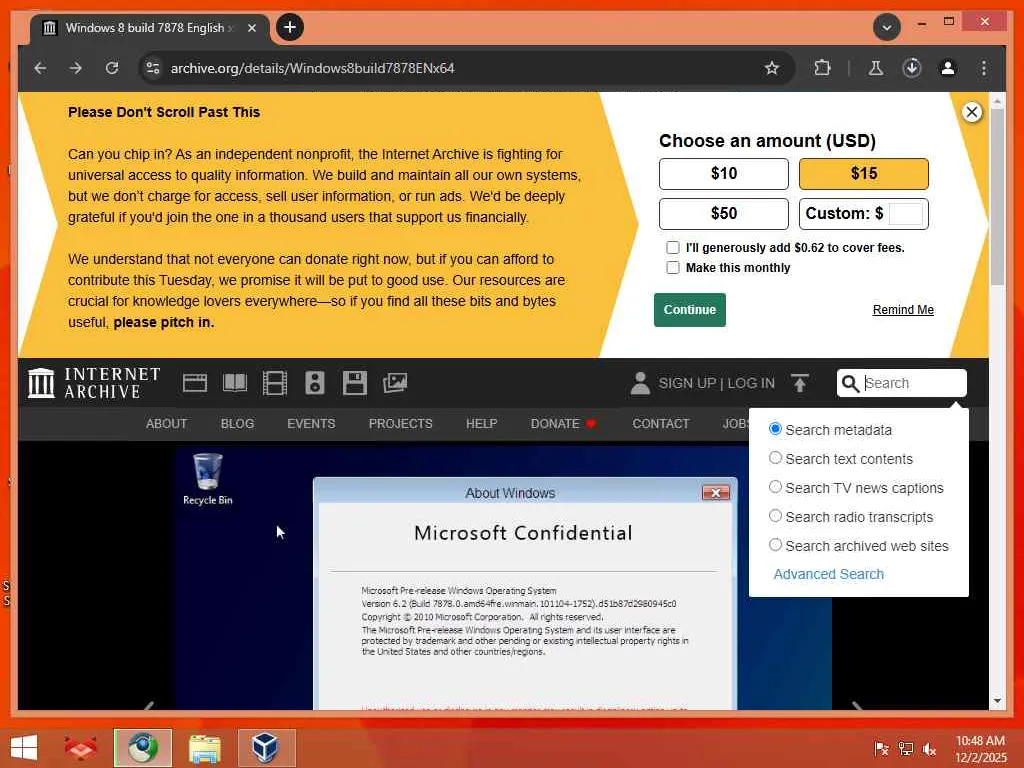Image resolution: width=1024 pixels, height=768 pixels.
Task: Open the EVENTS menu item
Action: (x=311, y=424)
